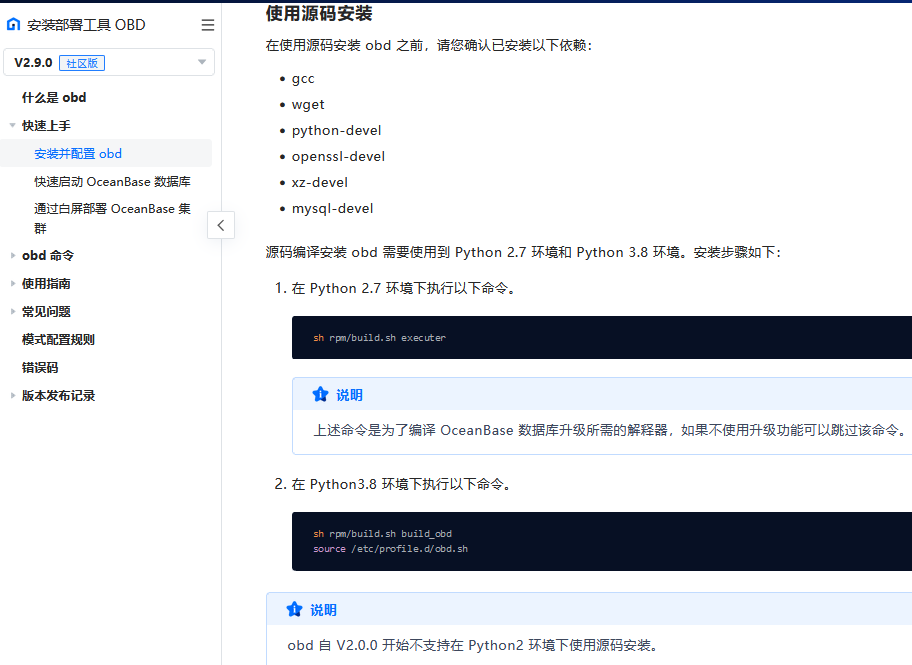The width and height of the screenshot is (912, 665).
Task: Click the wget list item
Action: click(x=308, y=105)
